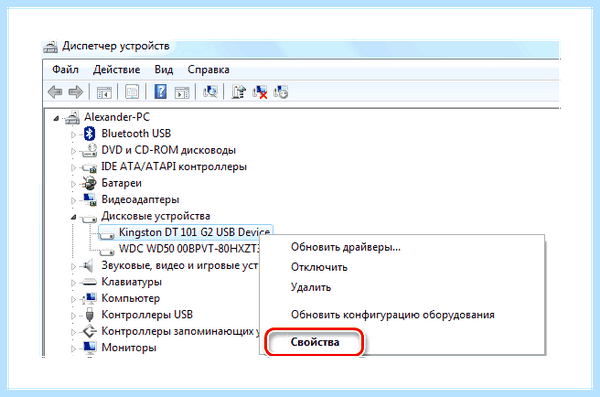600x397 pixels.
Task: Click the Bluetooth USB label text
Action: pos(136,133)
